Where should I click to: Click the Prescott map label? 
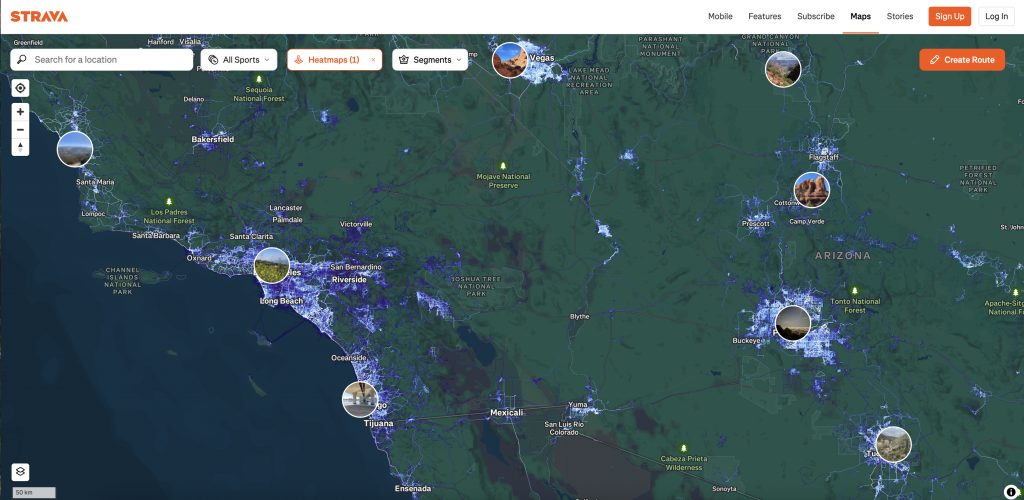756,224
